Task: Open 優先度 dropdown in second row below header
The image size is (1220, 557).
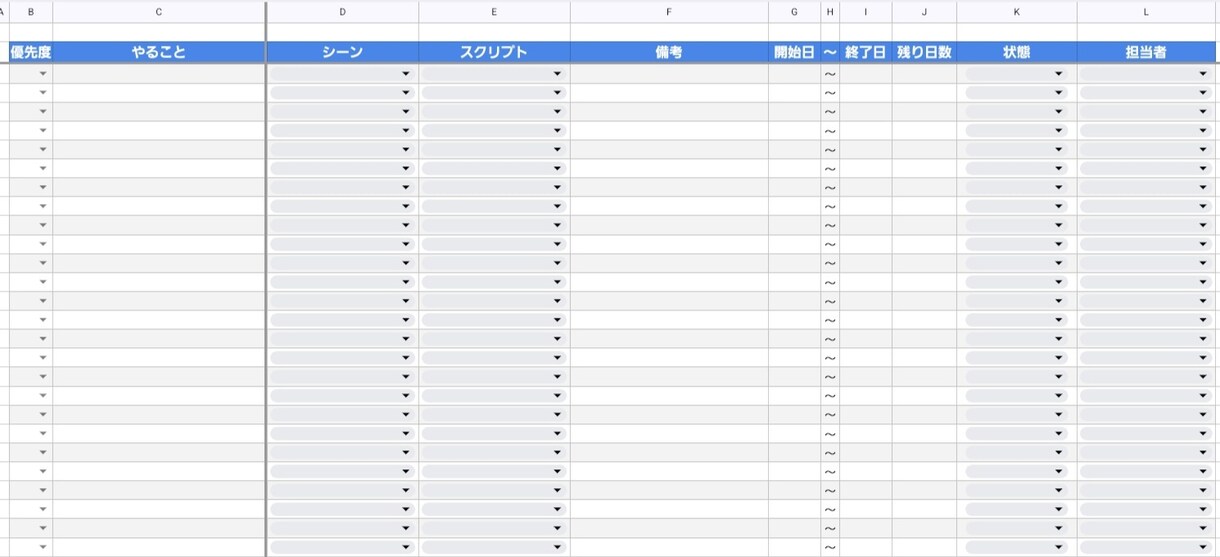Action: (x=43, y=93)
